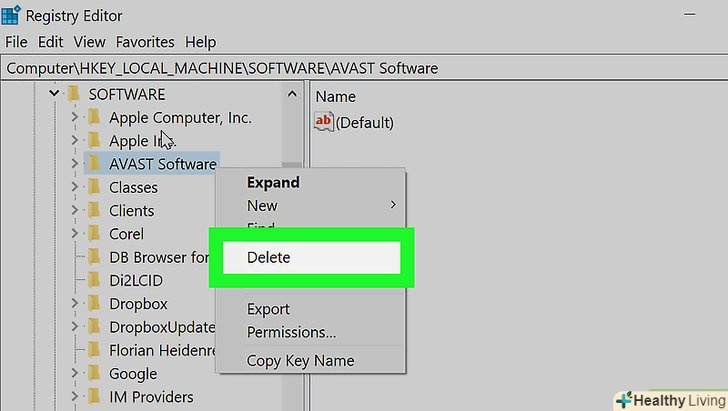This screenshot has height=411, width=728.
Task: Open the Favorites menu
Action: pyautogui.click(x=144, y=42)
